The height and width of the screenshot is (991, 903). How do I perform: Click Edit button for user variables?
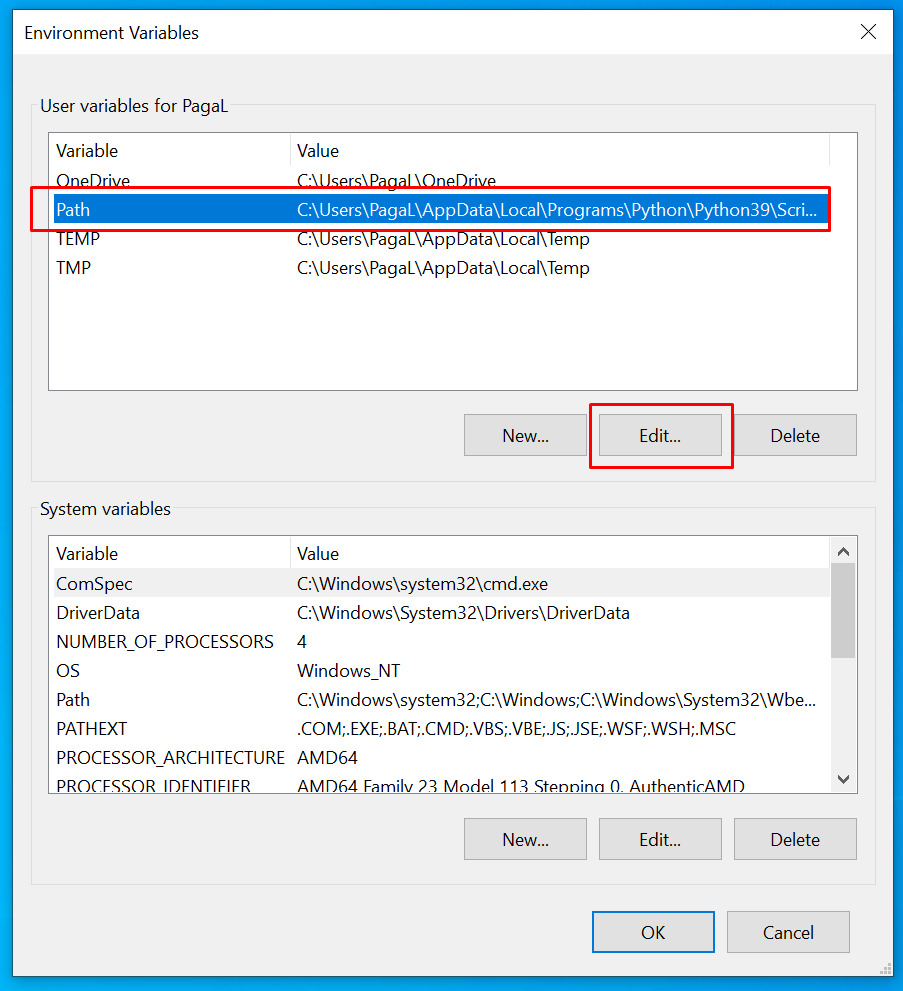click(x=660, y=435)
